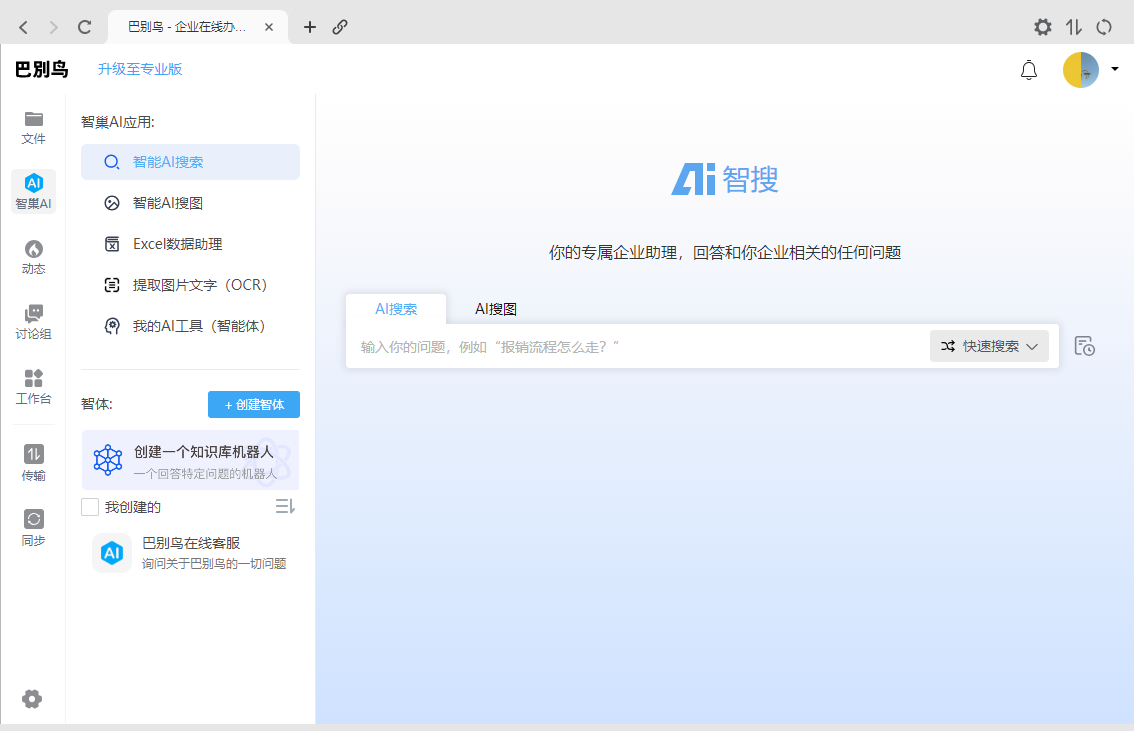Open the 同步 sync sidebar icon
This screenshot has width=1134, height=731.
point(33,529)
